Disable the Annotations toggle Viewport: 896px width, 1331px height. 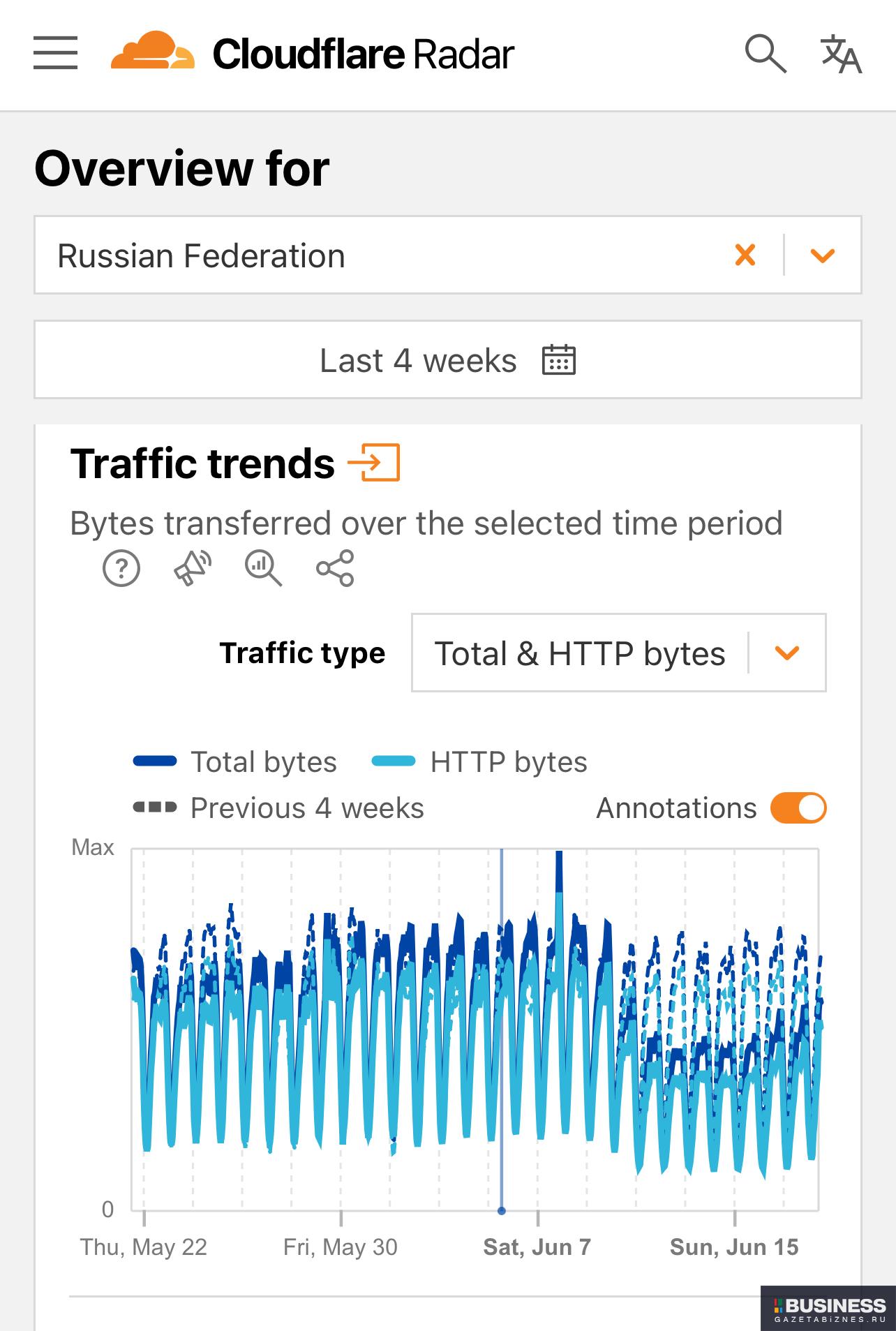(x=798, y=808)
